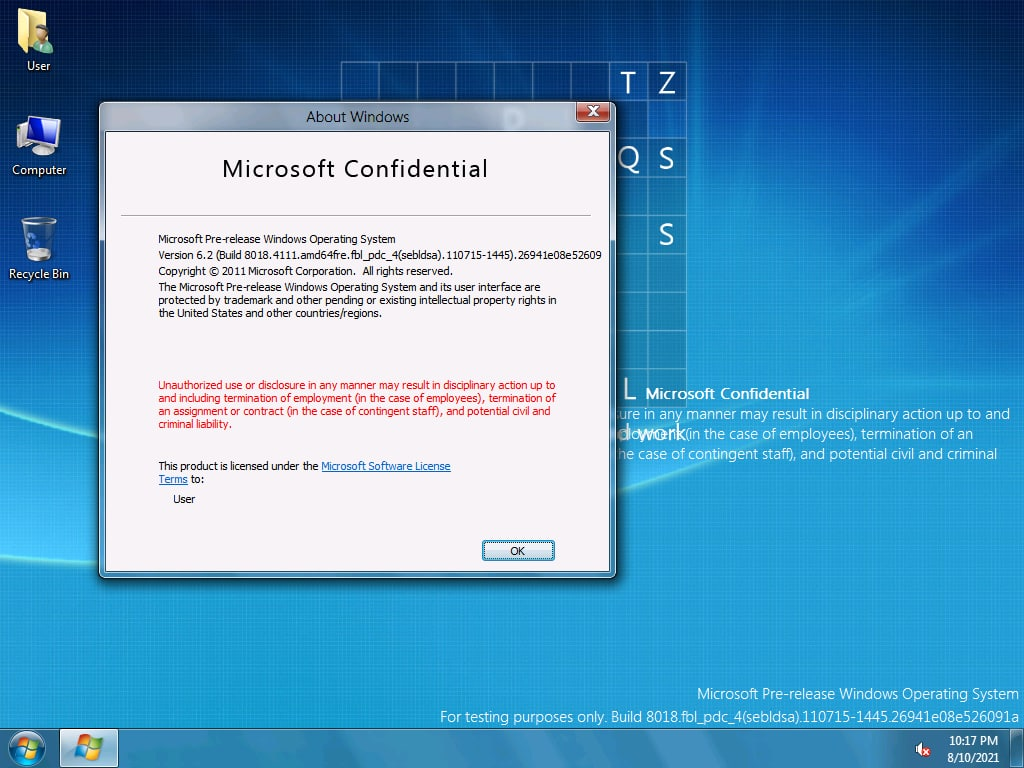Click the muted volume tray icon
The height and width of the screenshot is (768, 1024).
pos(922,750)
